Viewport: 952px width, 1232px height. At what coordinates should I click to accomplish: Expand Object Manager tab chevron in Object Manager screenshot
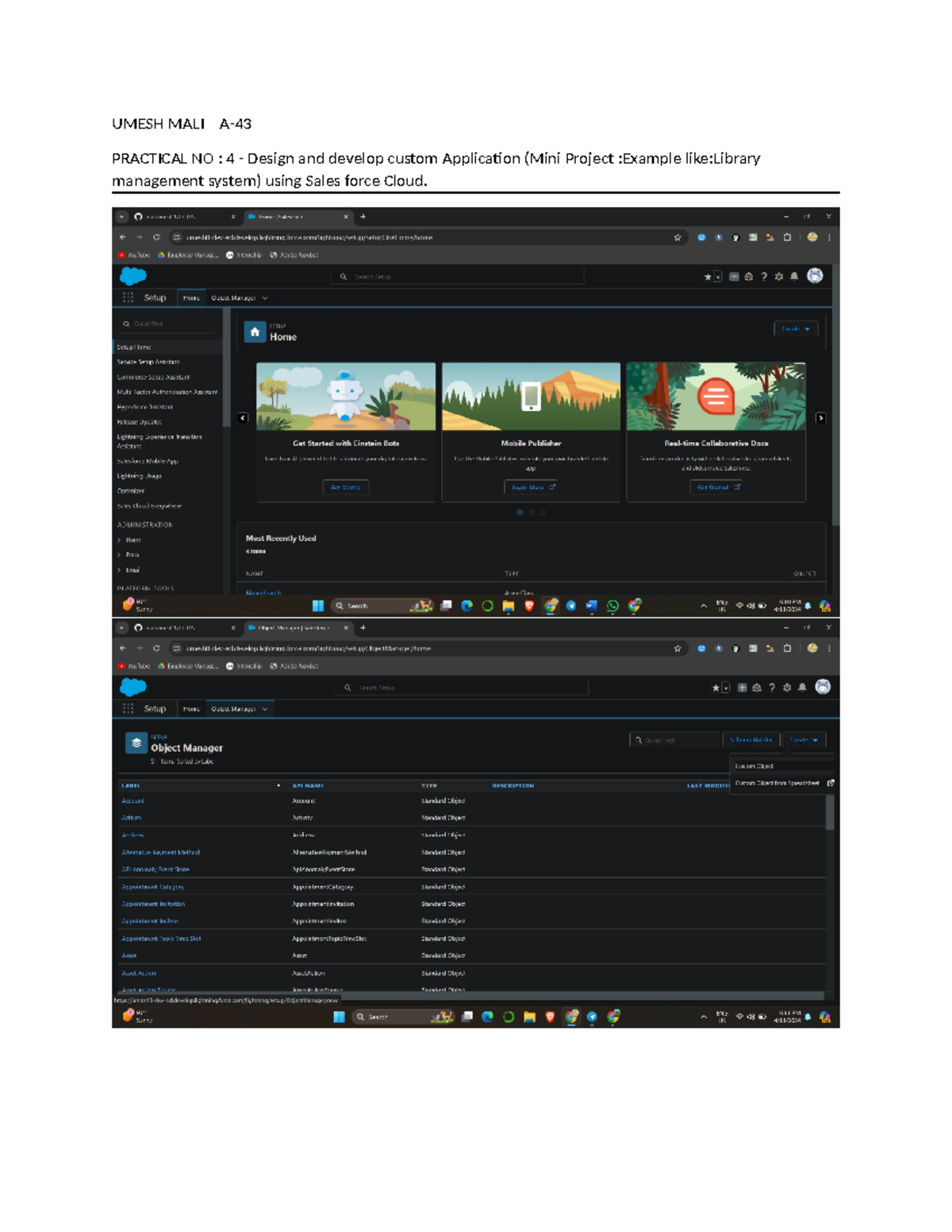tap(265, 709)
